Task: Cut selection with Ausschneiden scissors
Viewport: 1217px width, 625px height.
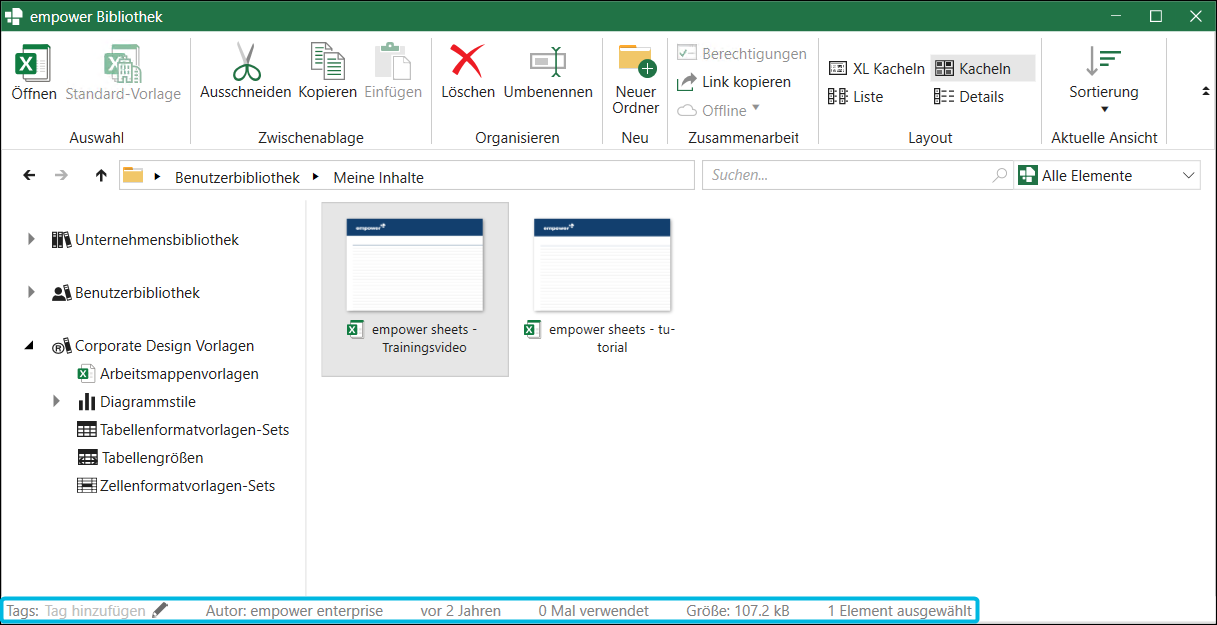Action: click(246, 73)
